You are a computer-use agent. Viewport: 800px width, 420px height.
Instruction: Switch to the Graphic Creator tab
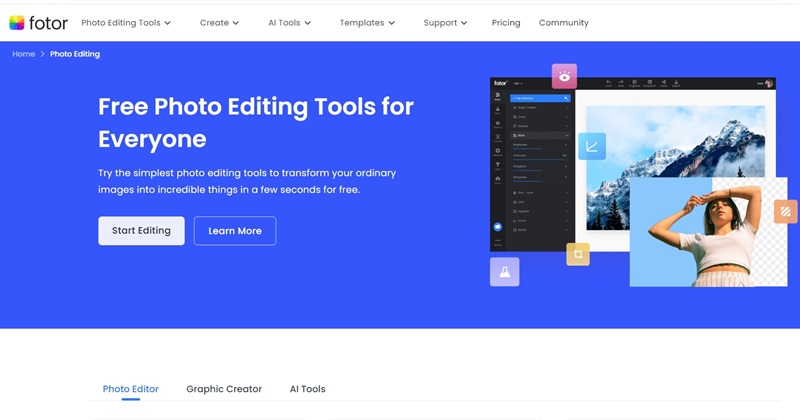[224, 389]
